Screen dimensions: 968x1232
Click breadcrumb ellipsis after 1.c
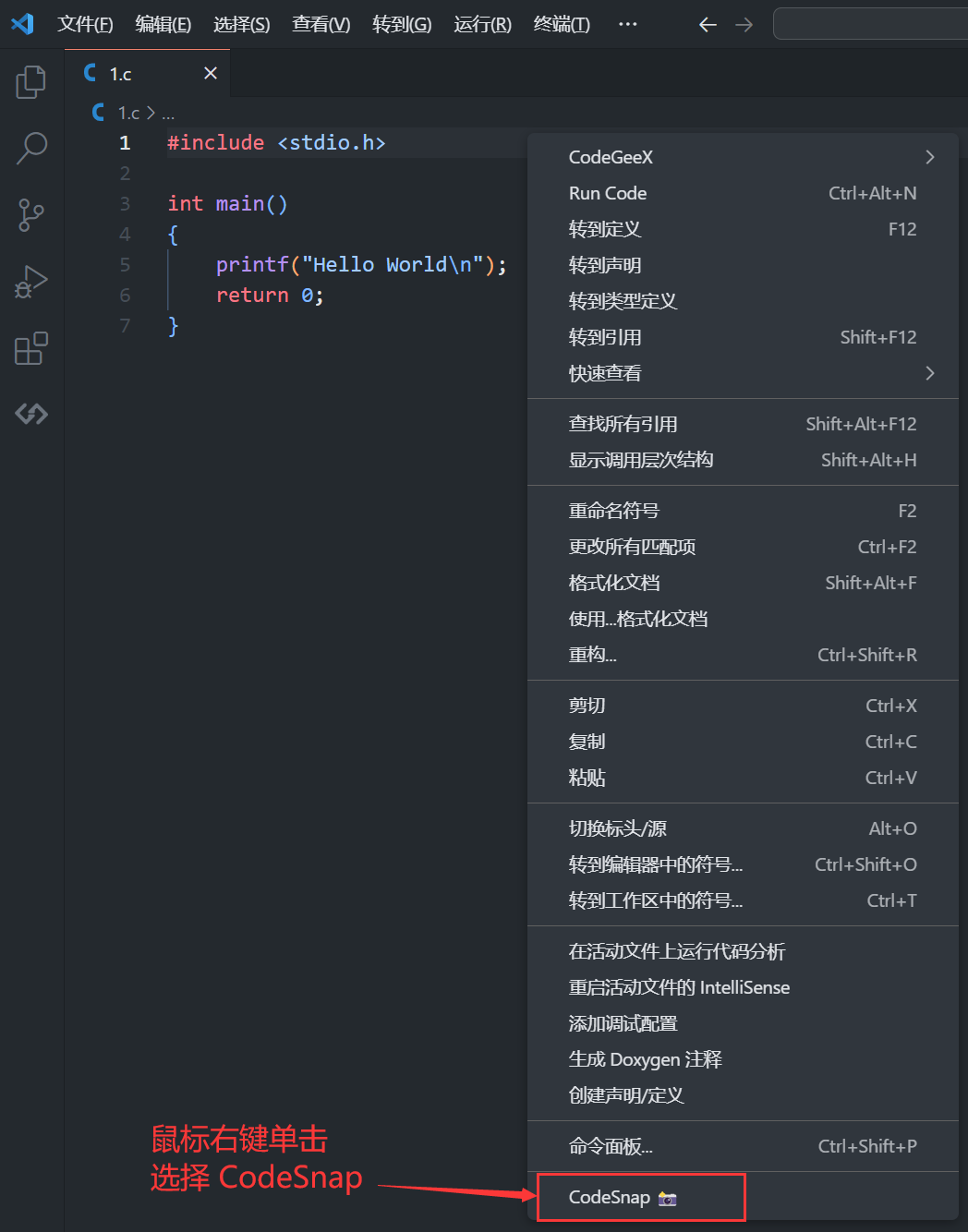168,115
